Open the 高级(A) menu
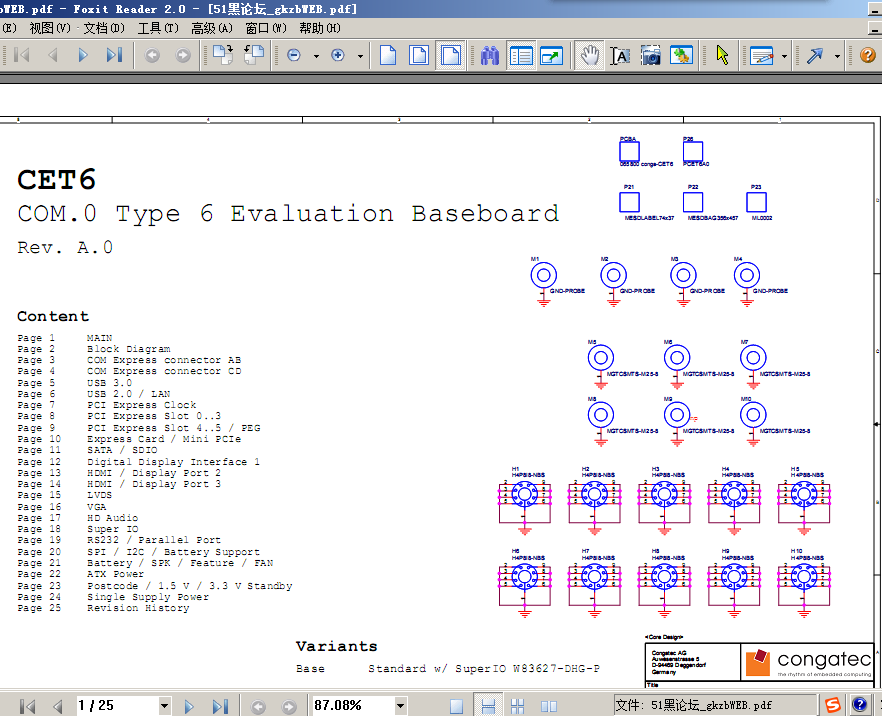882x716 pixels. (212, 28)
